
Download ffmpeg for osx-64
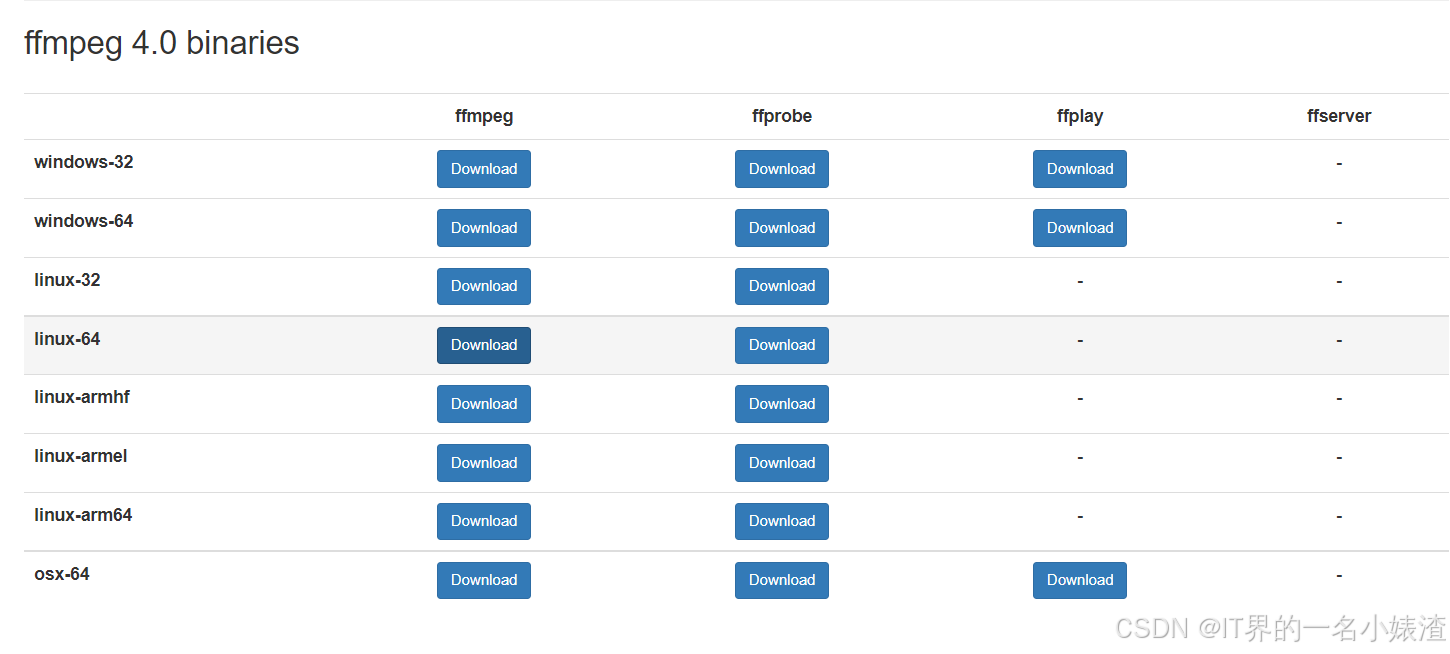(484, 580)
